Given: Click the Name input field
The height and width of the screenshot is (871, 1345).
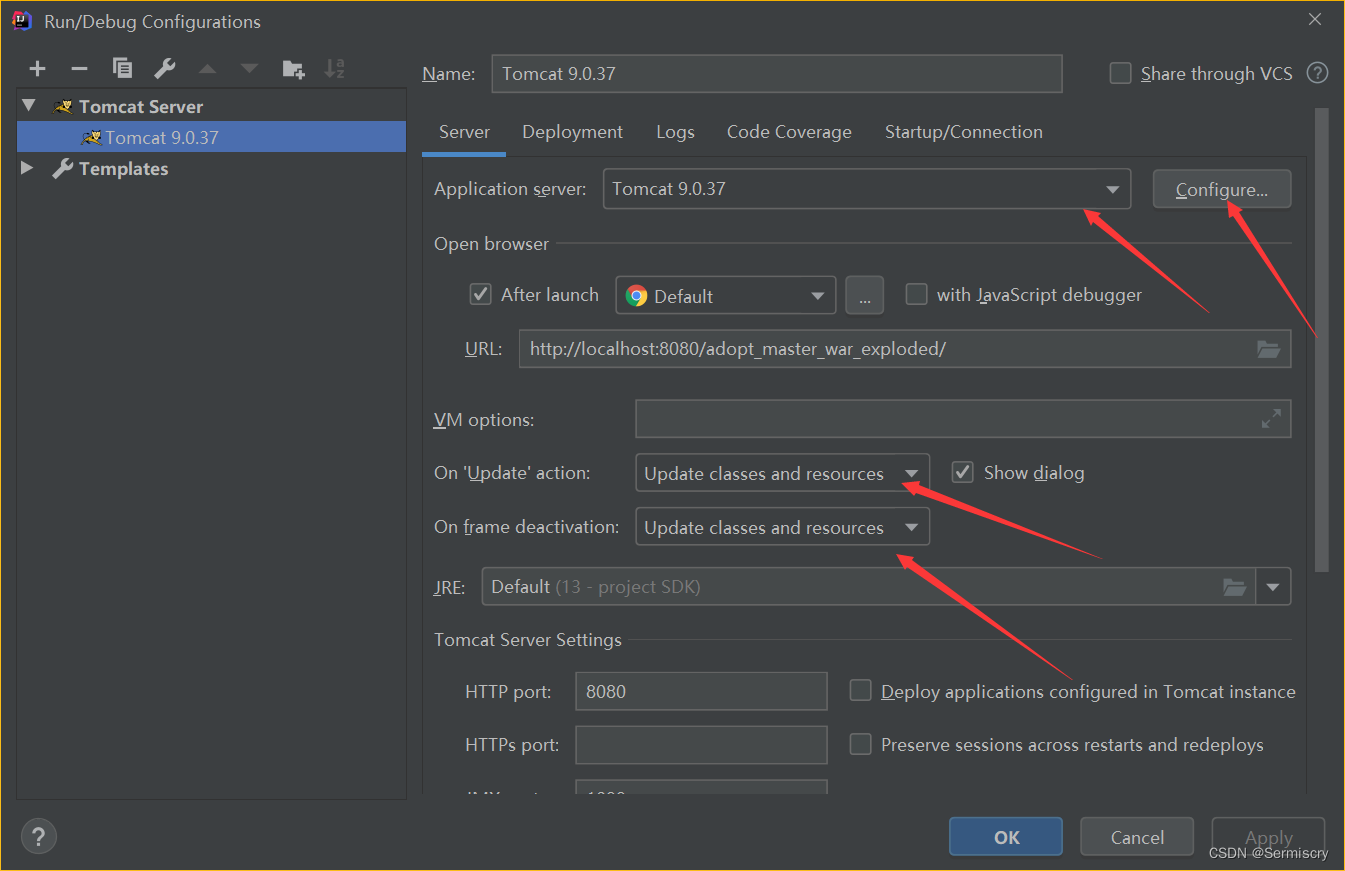Looking at the screenshot, I should 776,74.
